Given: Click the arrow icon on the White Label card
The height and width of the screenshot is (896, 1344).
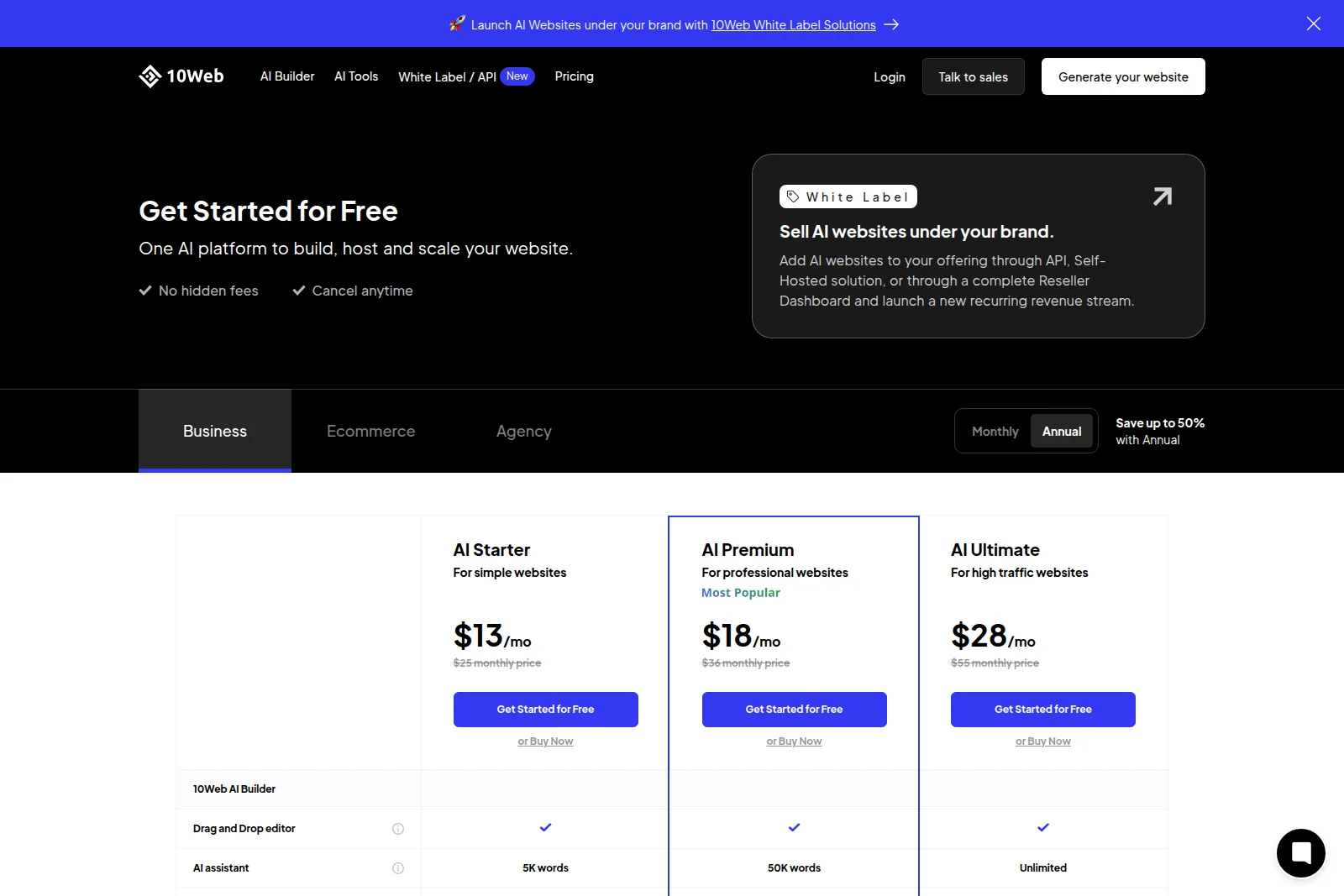Looking at the screenshot, I should click(x=1162, y=196).
